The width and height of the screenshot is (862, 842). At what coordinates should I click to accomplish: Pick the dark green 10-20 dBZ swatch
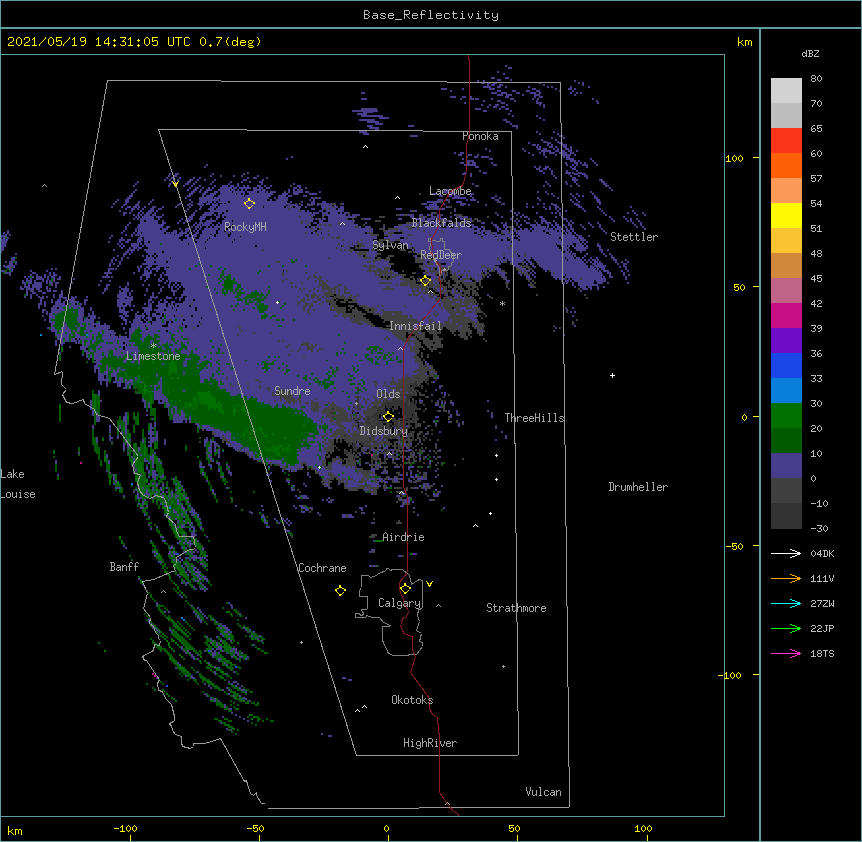[x=786, y=441]
